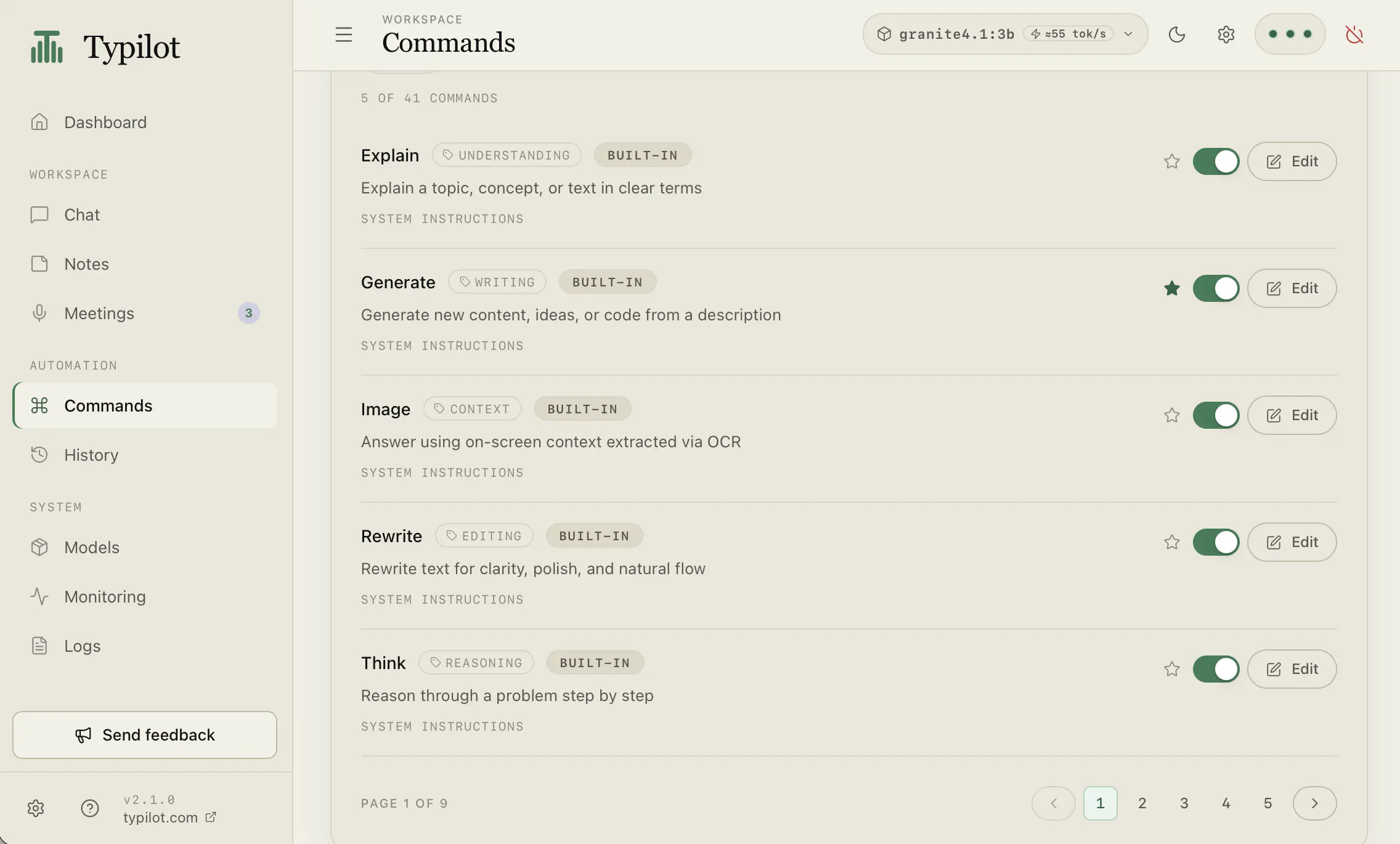Viewport: 1400px width, 844px height.
Task: Open Chat in the sidebar
Action: click(145, 214)
